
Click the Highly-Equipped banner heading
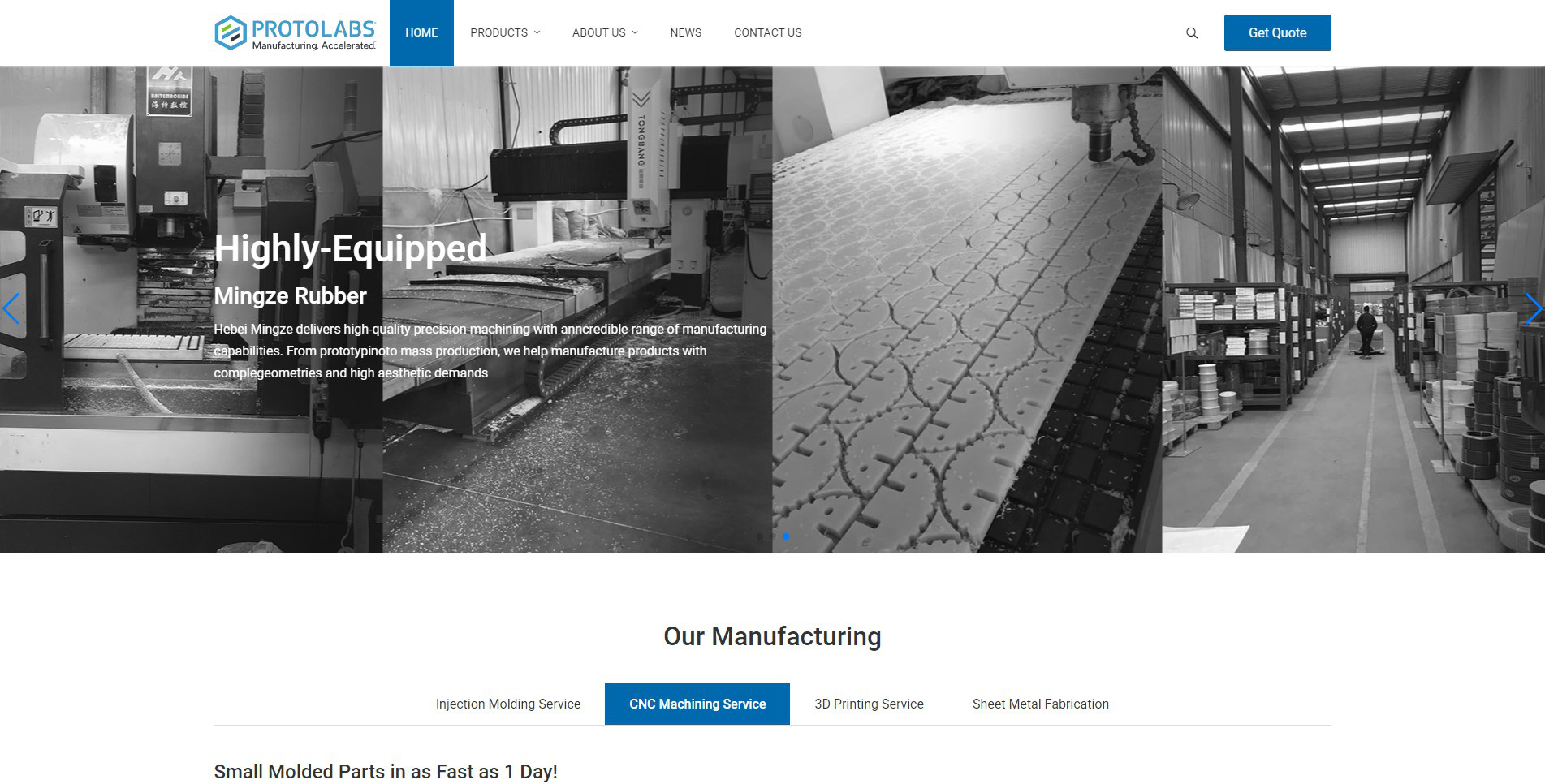click(351, 248)
